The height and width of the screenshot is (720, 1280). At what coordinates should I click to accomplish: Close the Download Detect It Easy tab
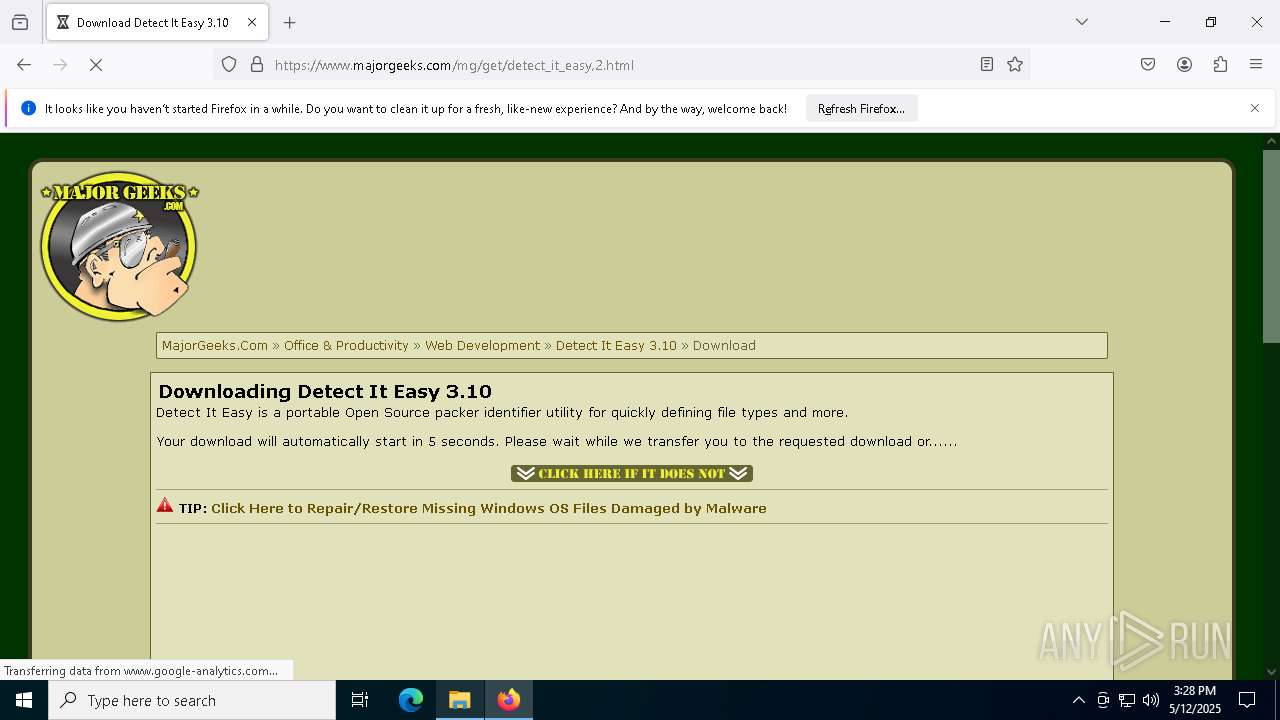pyautogui.click(x=252, y=22)
